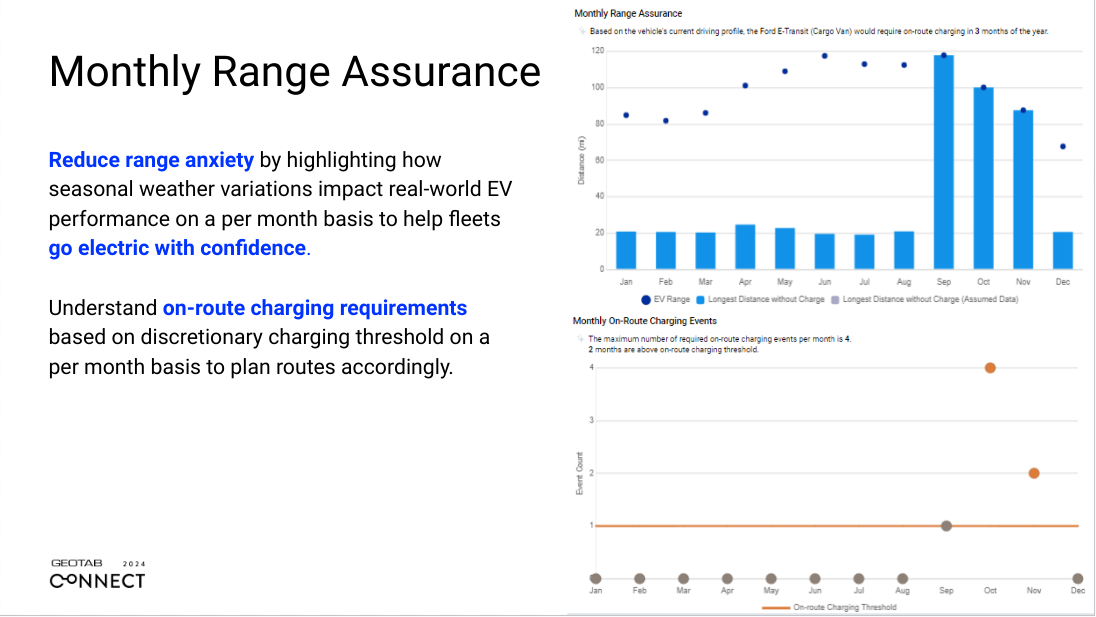Click the 'Reduce range anxiety' link

tap(151, 160)
